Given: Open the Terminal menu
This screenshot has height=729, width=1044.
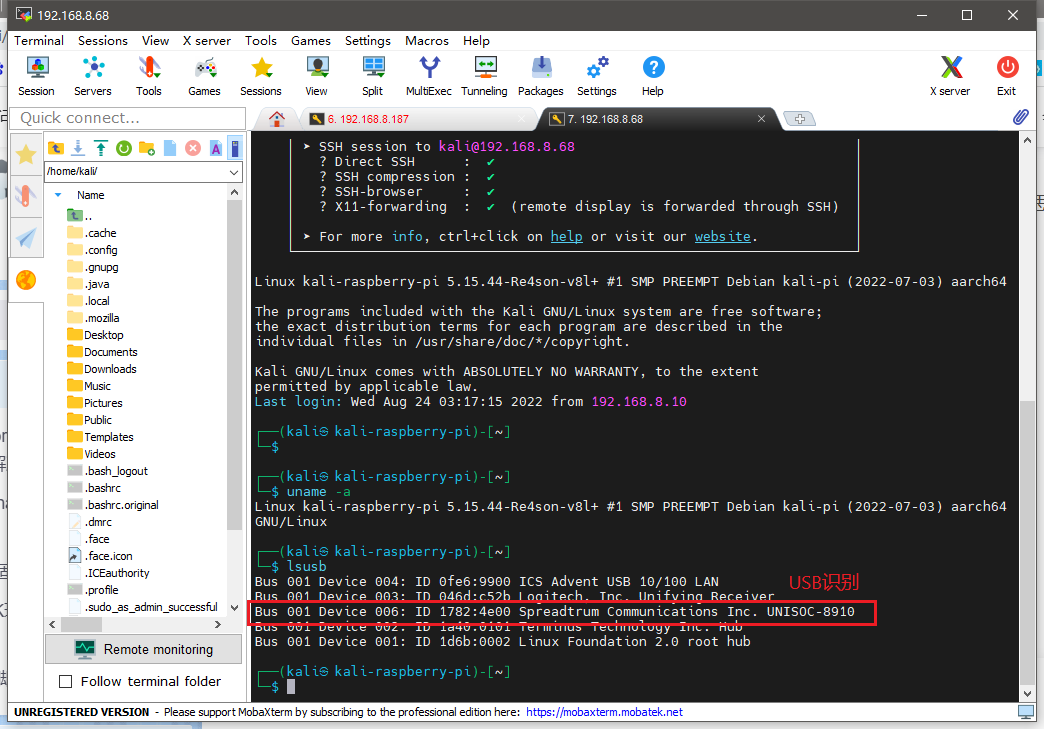Looking at the screenshot, I should tap(39, 41).
